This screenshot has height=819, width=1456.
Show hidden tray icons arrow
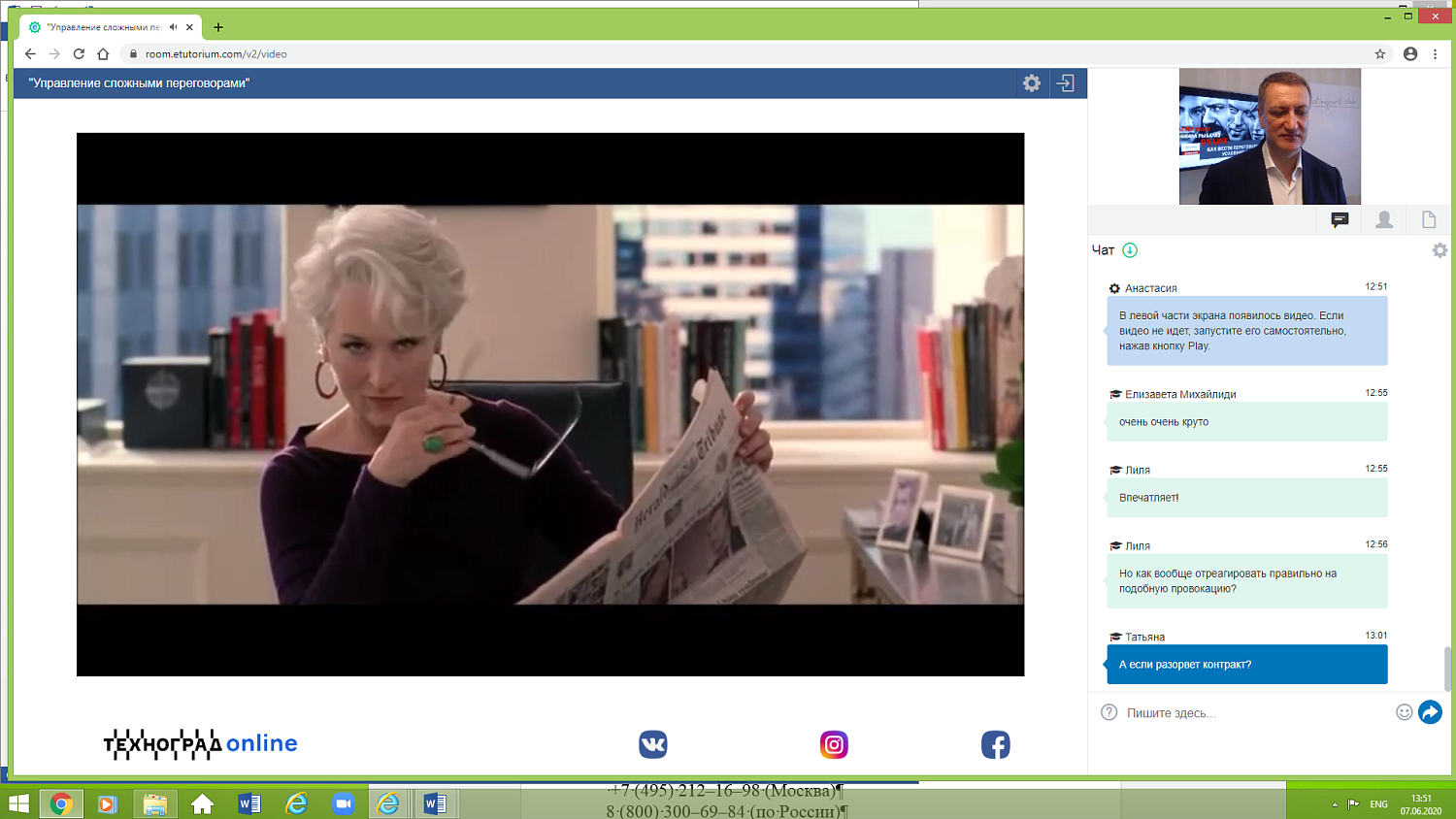pos(1335,804)
